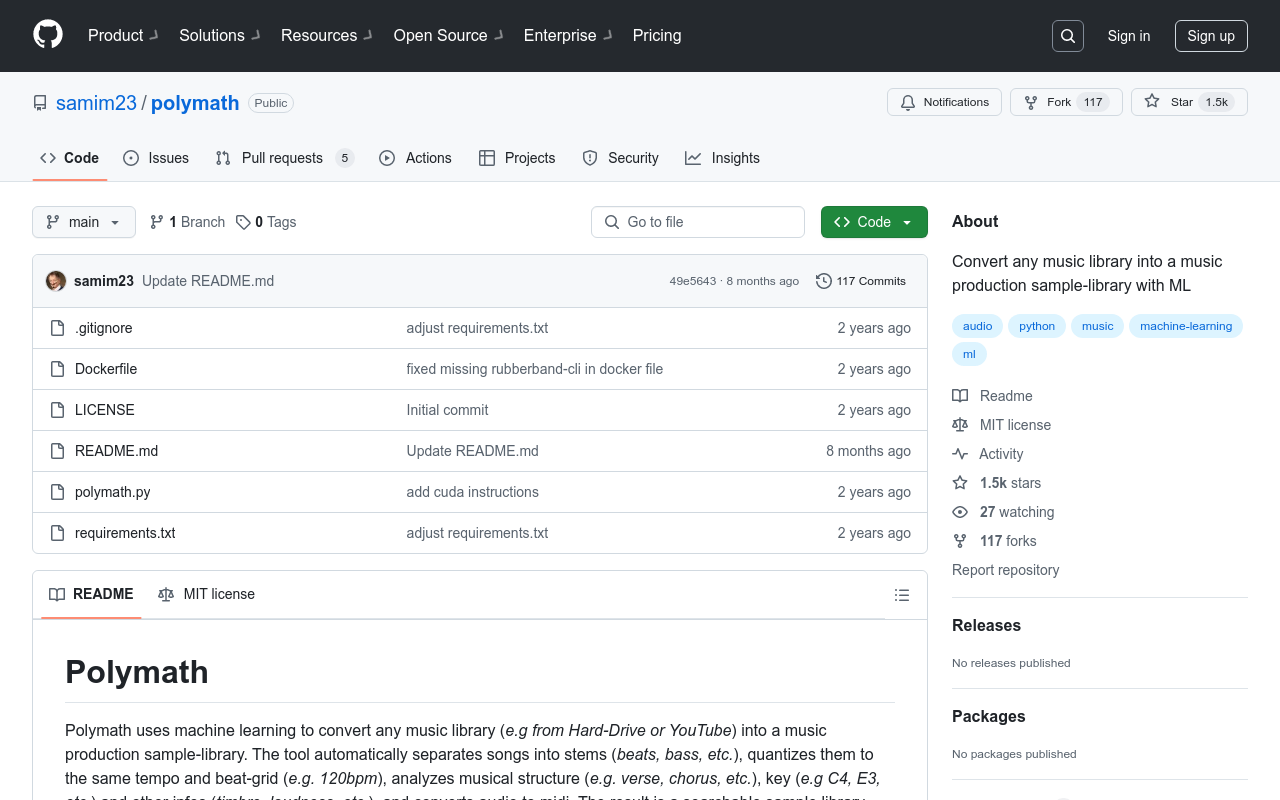Click the repository icon beside samim23
Screen dimensions: 1280x800
[40, 103]
